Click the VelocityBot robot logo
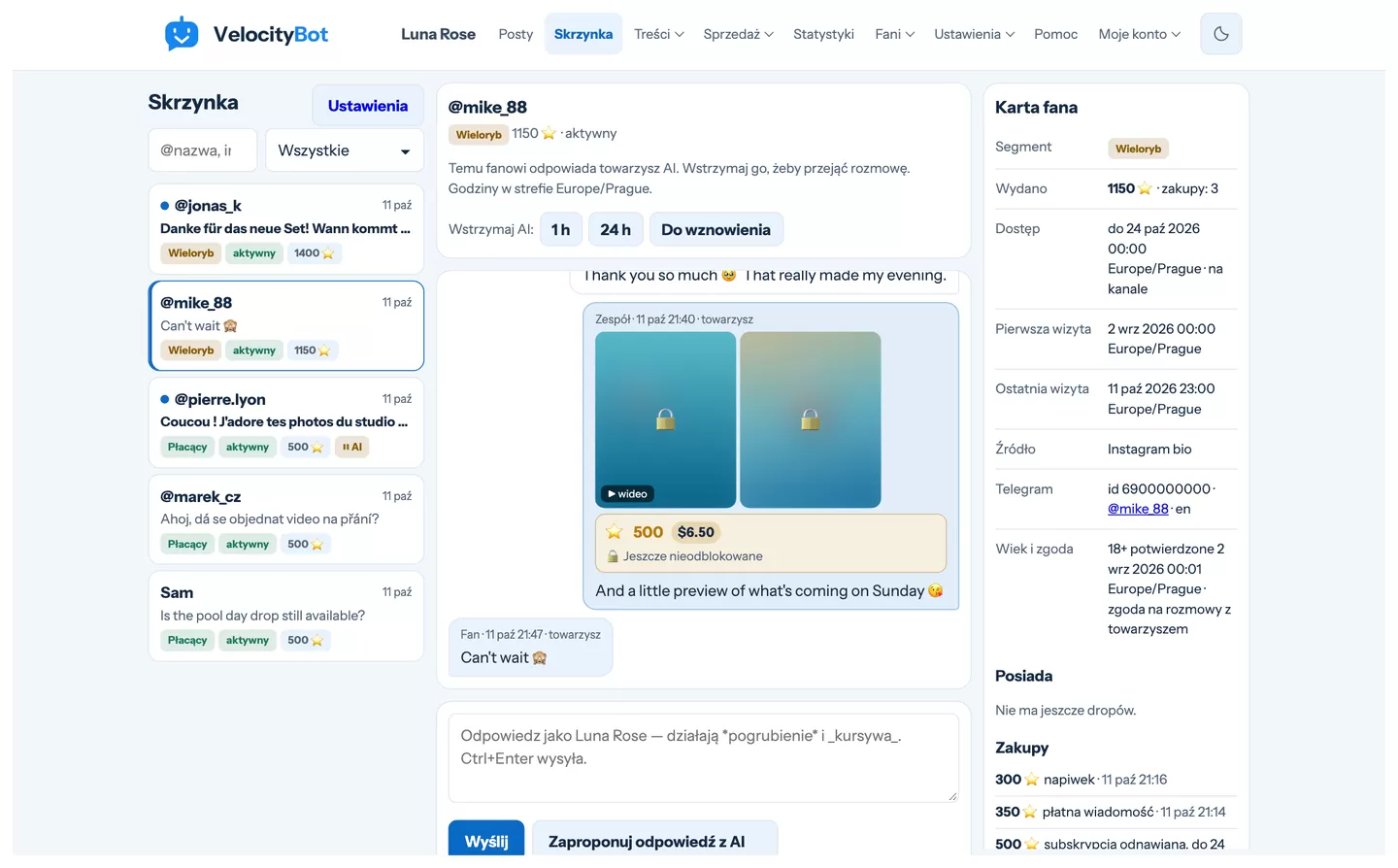 (182, 34)
